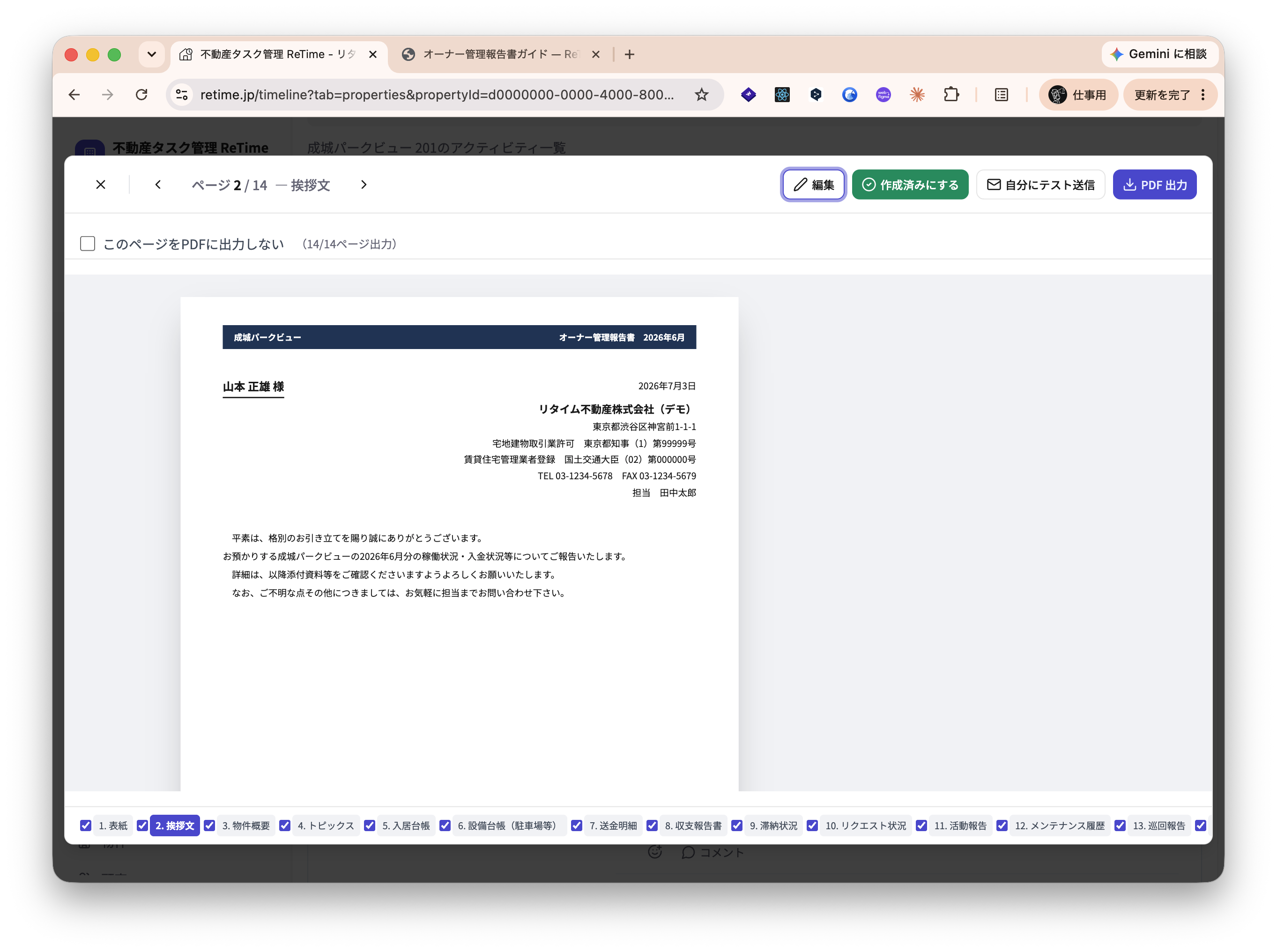Click the browser forward arrow
This screenshot has width=1277, height=952.
tap(108, 95)
